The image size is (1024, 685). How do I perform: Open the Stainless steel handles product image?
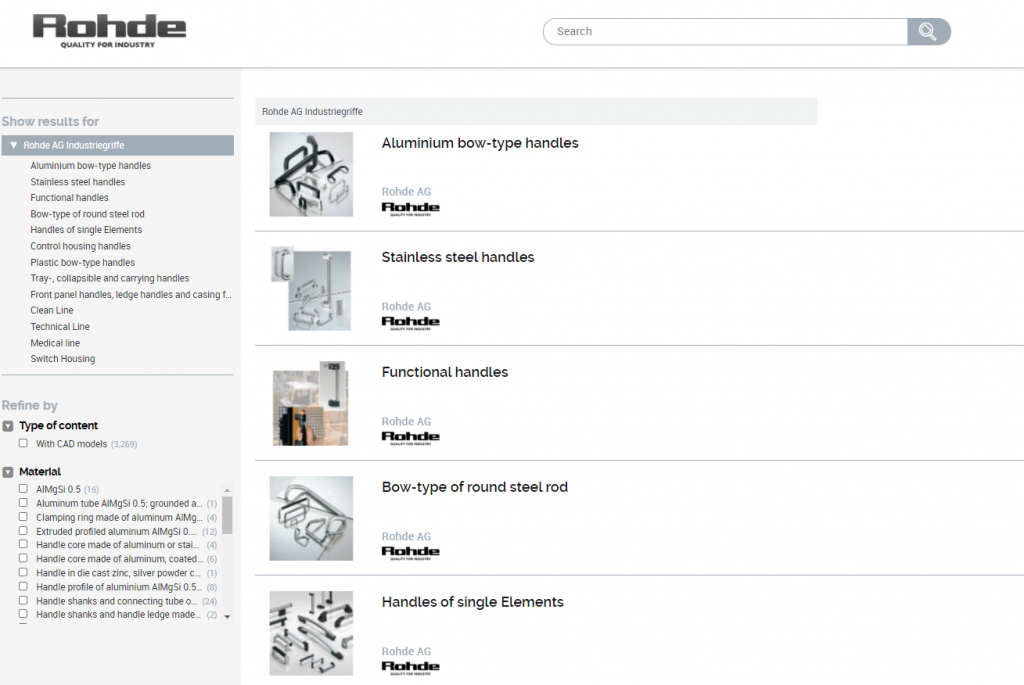[x=311, y=289]
